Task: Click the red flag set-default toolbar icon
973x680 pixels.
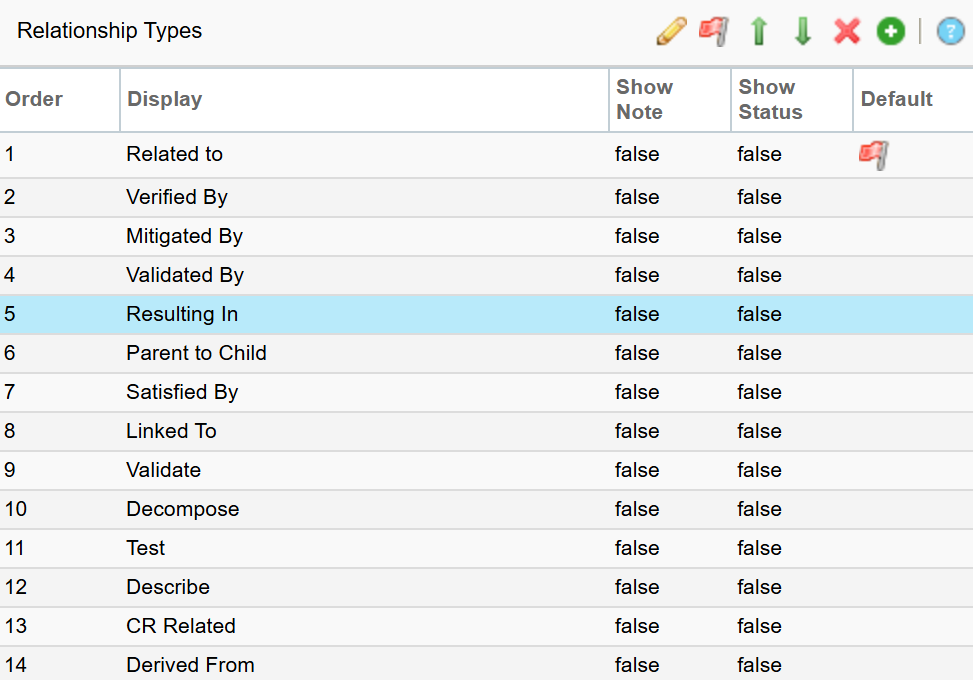Action: pos(714,31)
